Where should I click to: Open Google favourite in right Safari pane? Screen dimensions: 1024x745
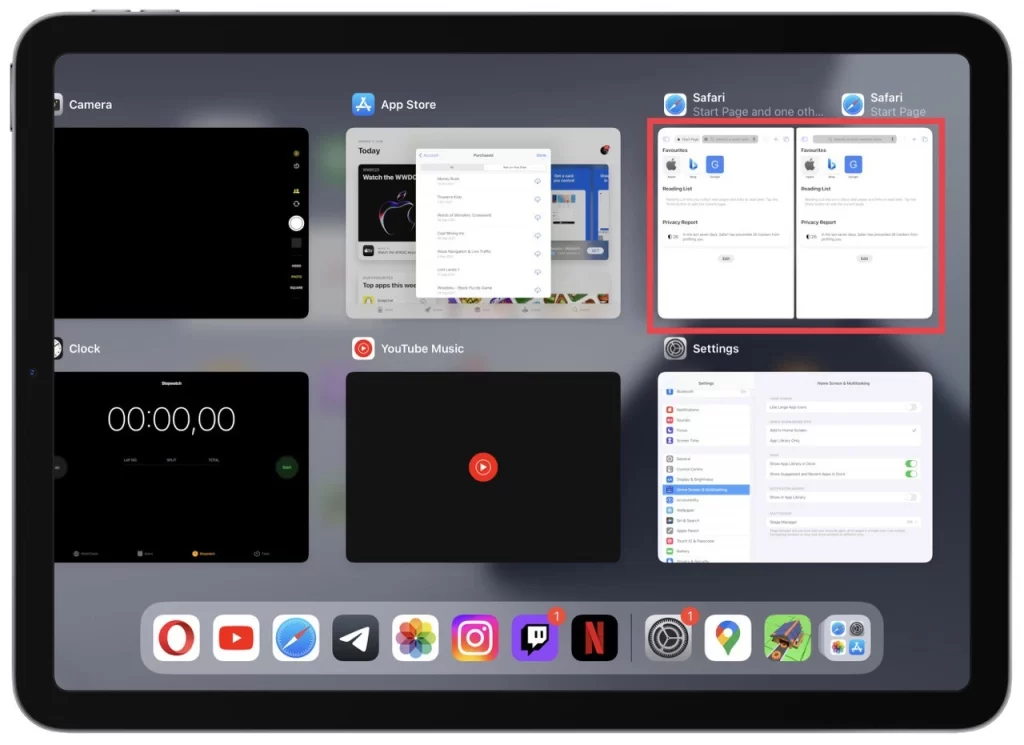(853, 165)
